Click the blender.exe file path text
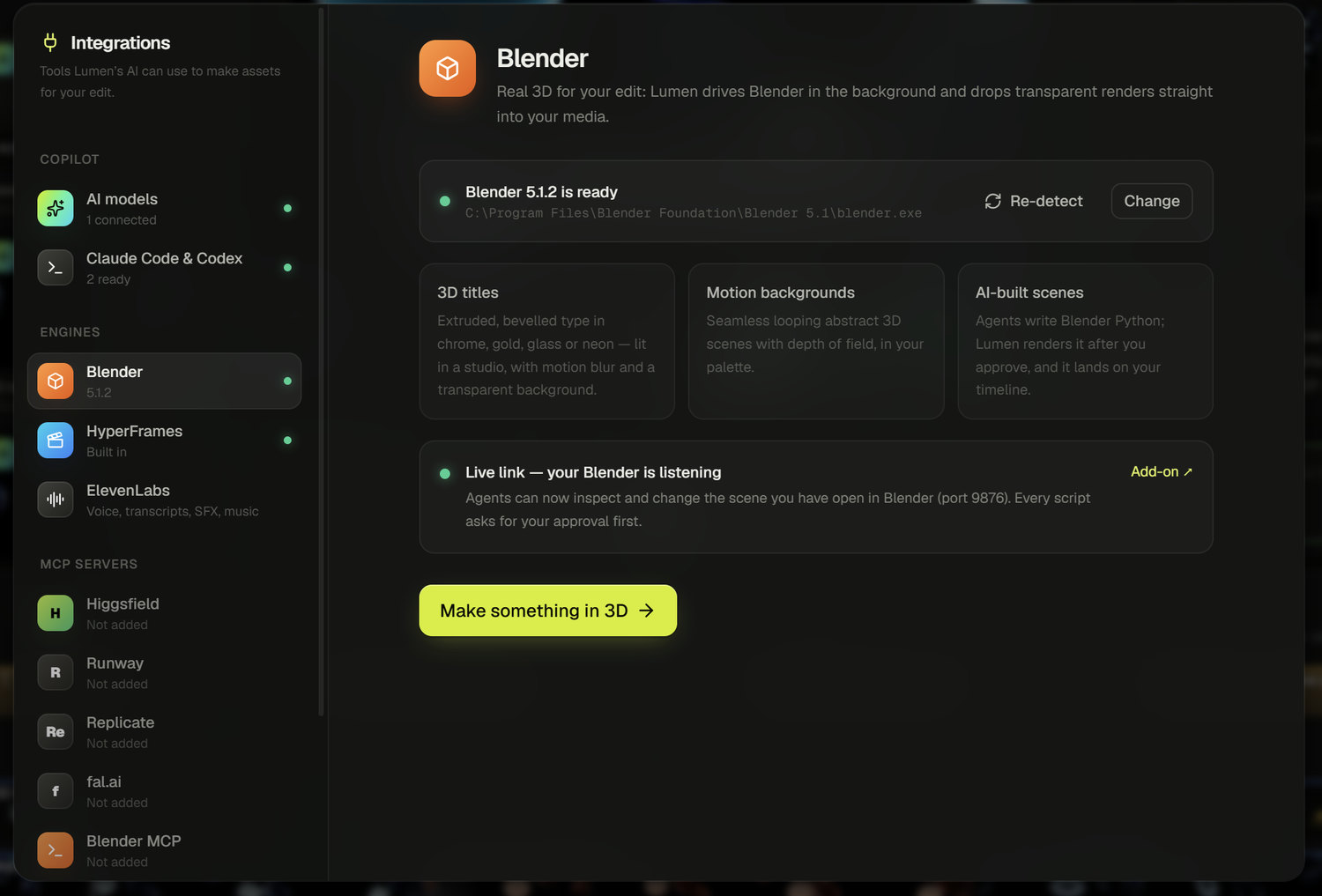The image size is (1322, 896). [694, 213]
